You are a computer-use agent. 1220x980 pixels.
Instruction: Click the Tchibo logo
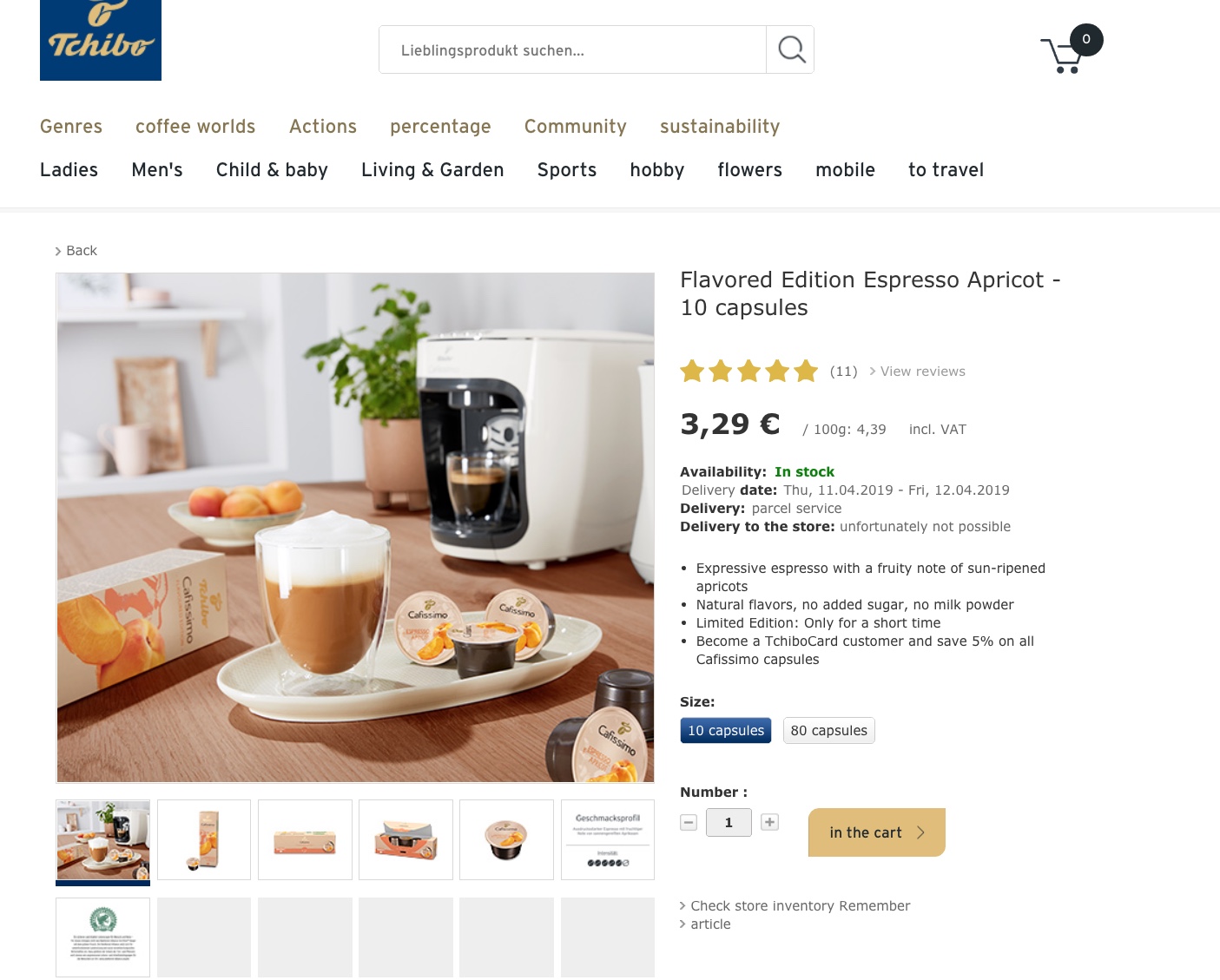coord(101,40)
